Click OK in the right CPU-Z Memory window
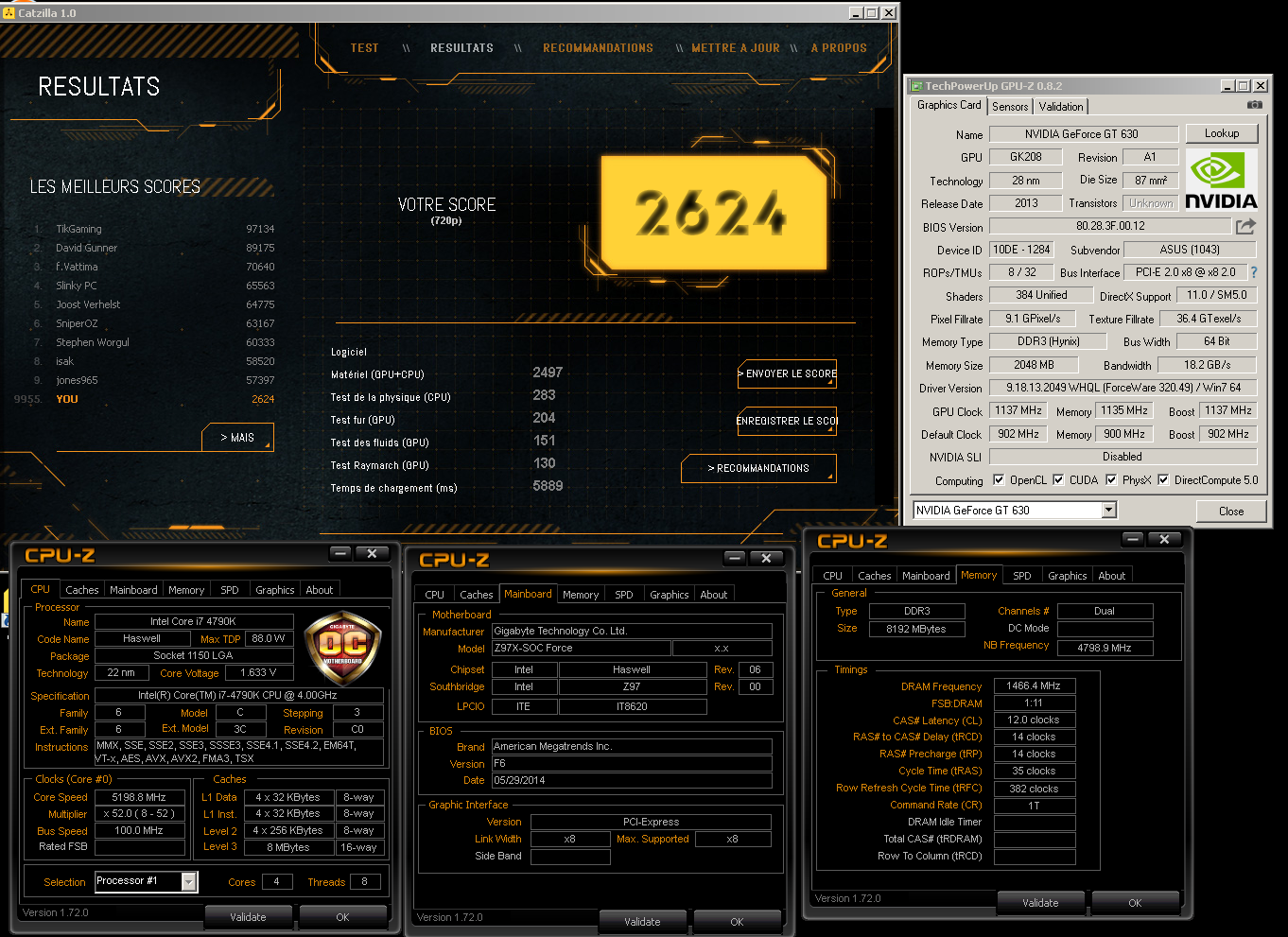The image size is (1288, 937). 1135,903
